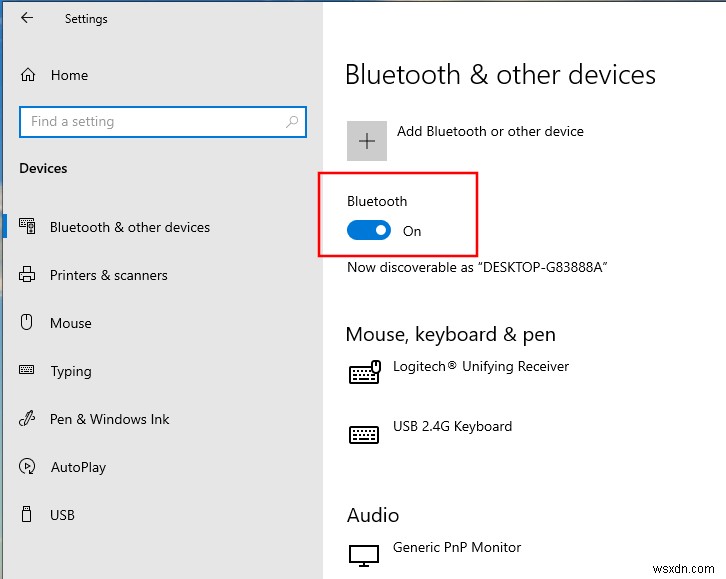Open Bluetooth & other devices page

pos(130,227)
